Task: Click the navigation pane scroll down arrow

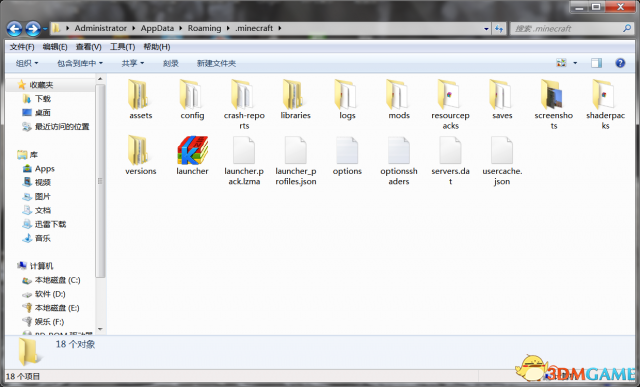Action: coord(100,329)
